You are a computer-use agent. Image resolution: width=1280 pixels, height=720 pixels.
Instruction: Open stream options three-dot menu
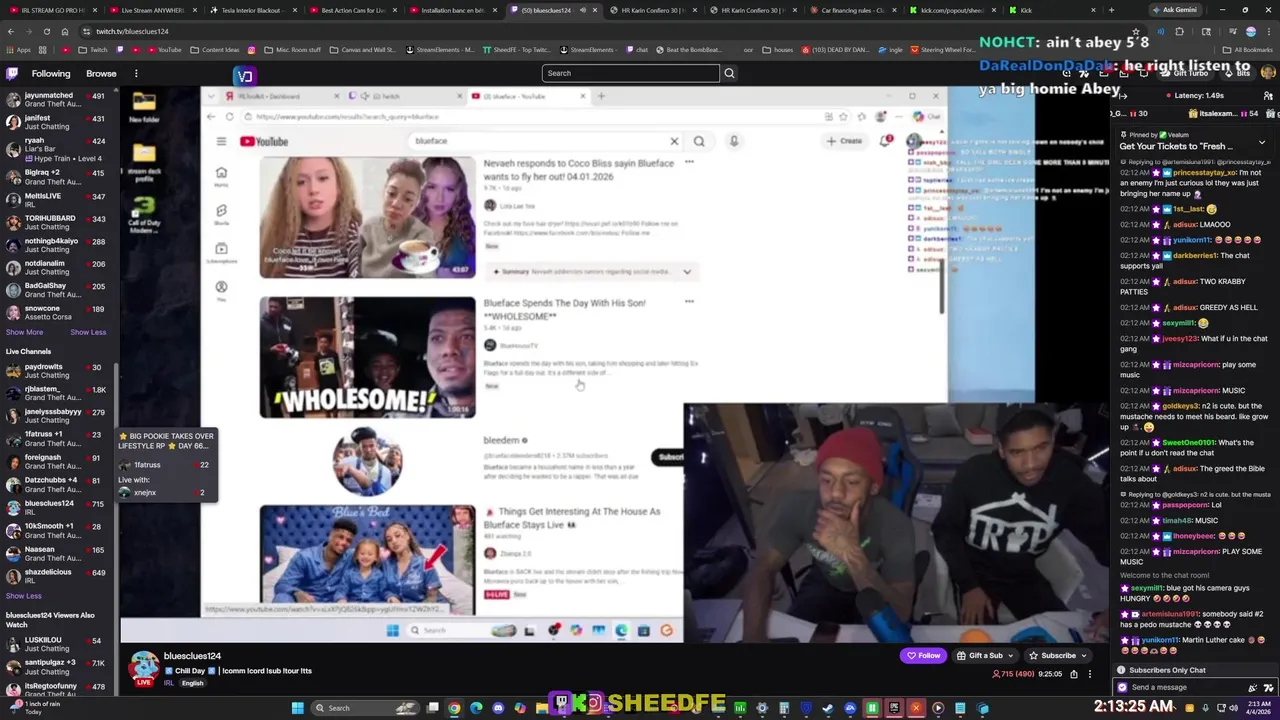tap(1090, 674)
